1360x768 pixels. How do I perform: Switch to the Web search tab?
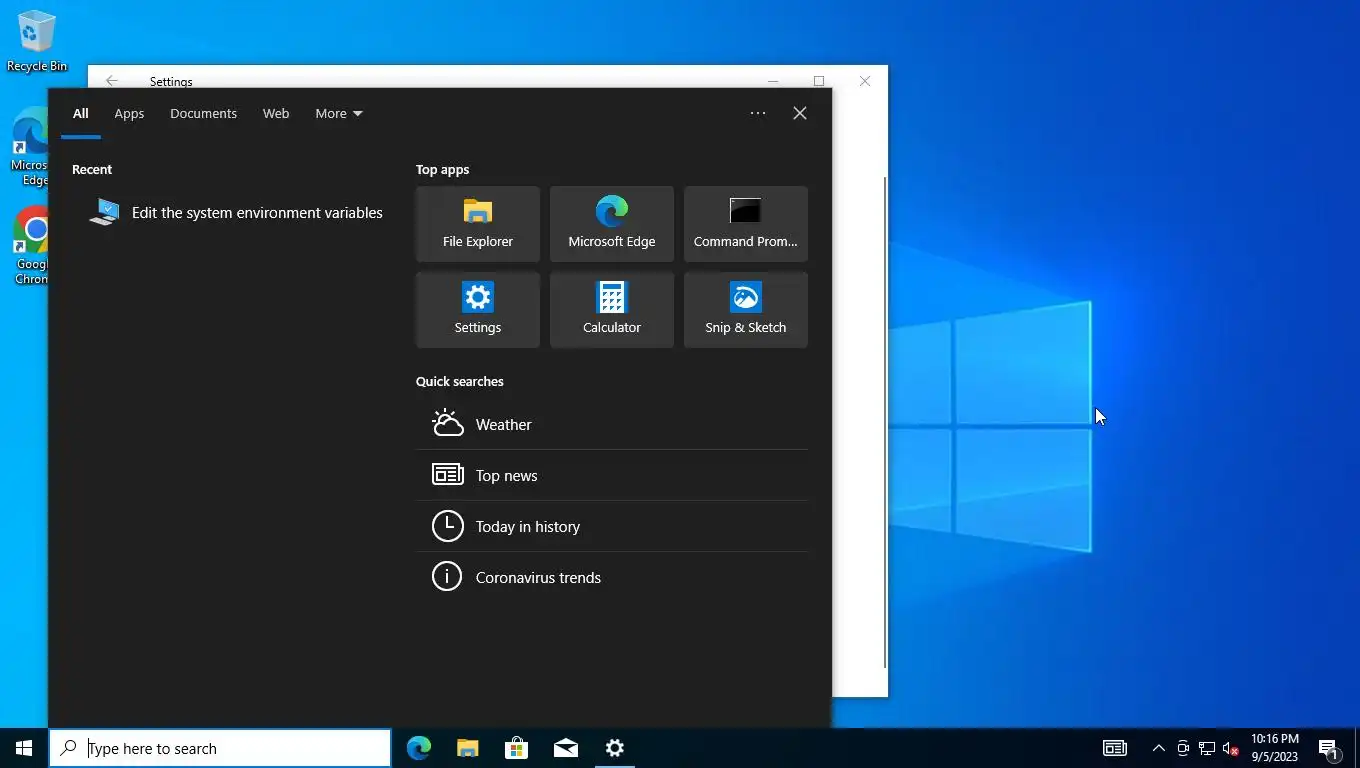(x=276, y=113)
